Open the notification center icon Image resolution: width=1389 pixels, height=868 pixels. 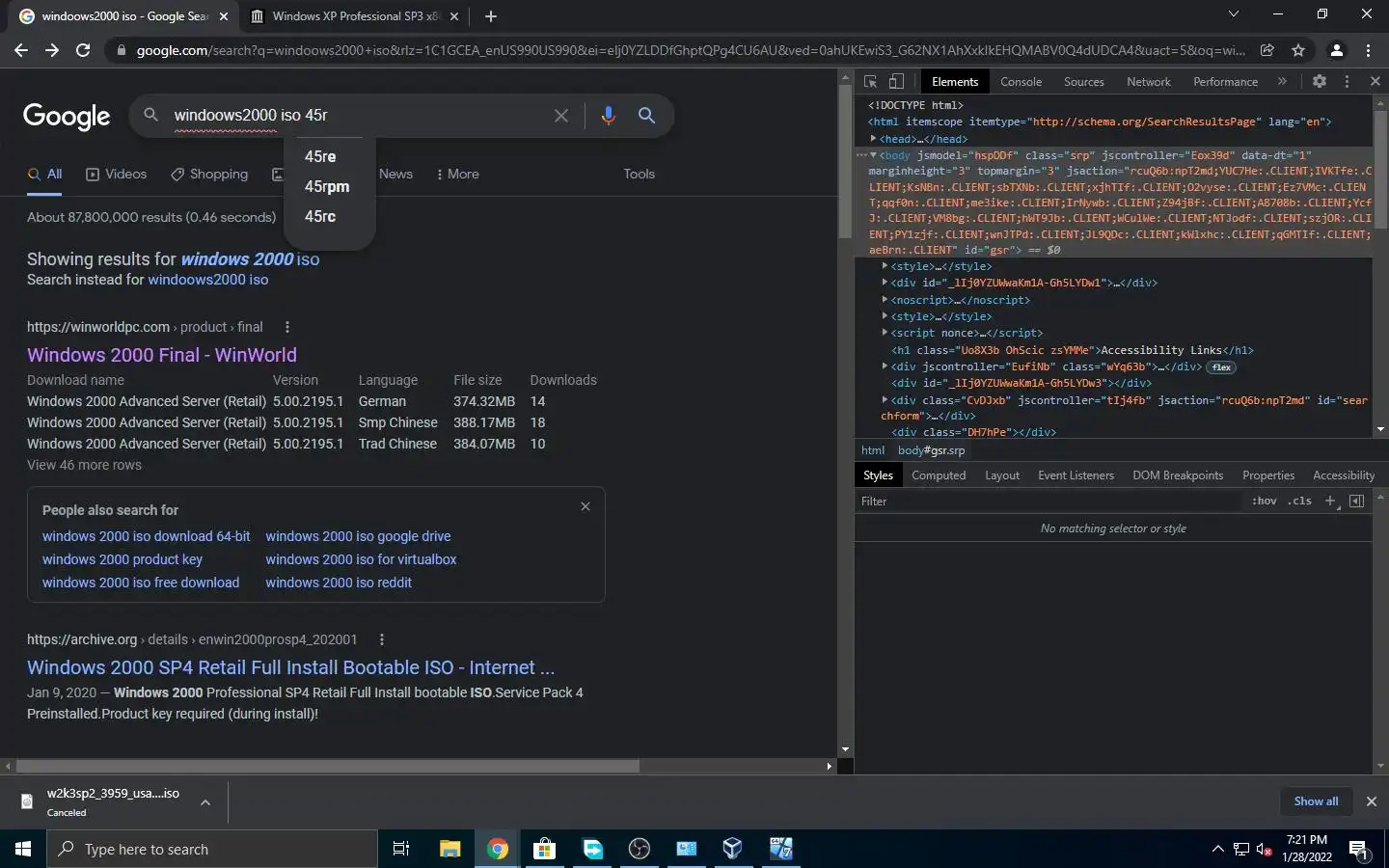pos(1359,851)
